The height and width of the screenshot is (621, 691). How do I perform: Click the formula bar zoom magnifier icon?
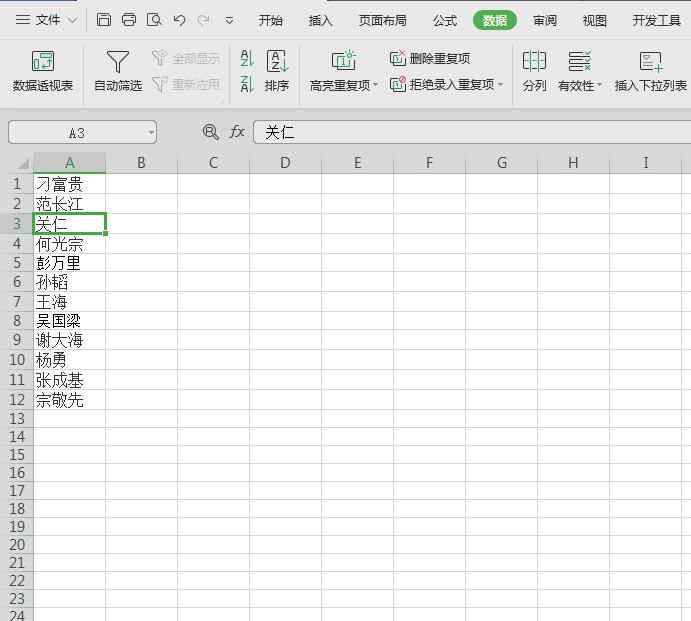pos(211,132)
